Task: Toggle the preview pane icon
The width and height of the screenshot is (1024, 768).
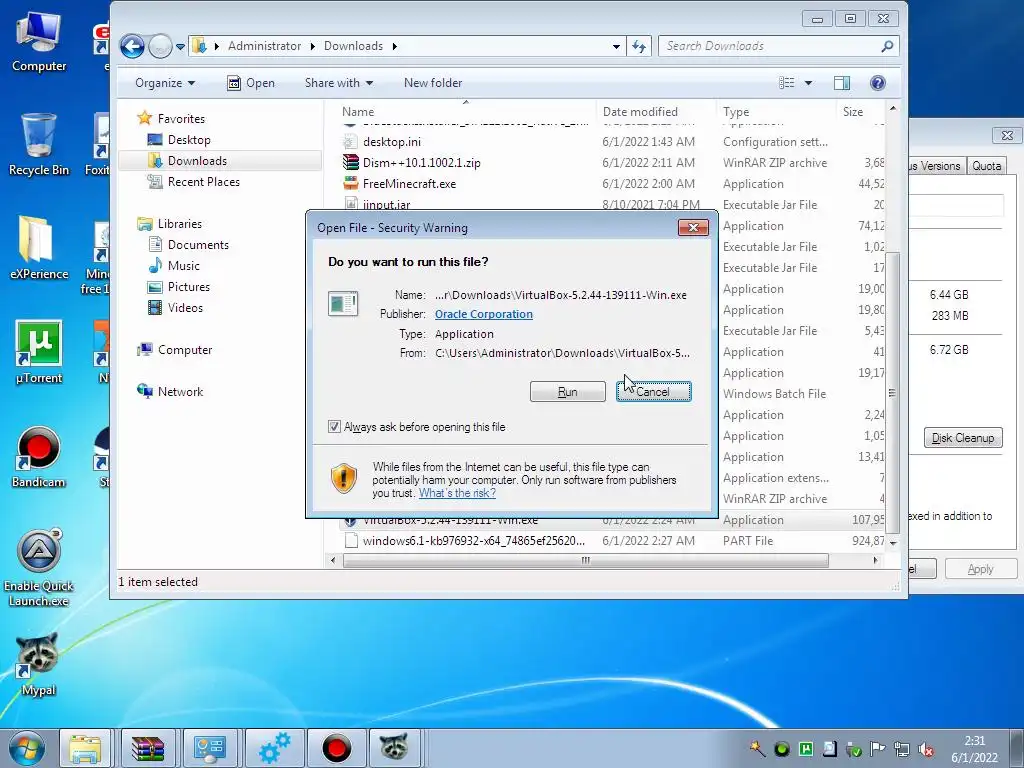Action: (x=842, y=83)
